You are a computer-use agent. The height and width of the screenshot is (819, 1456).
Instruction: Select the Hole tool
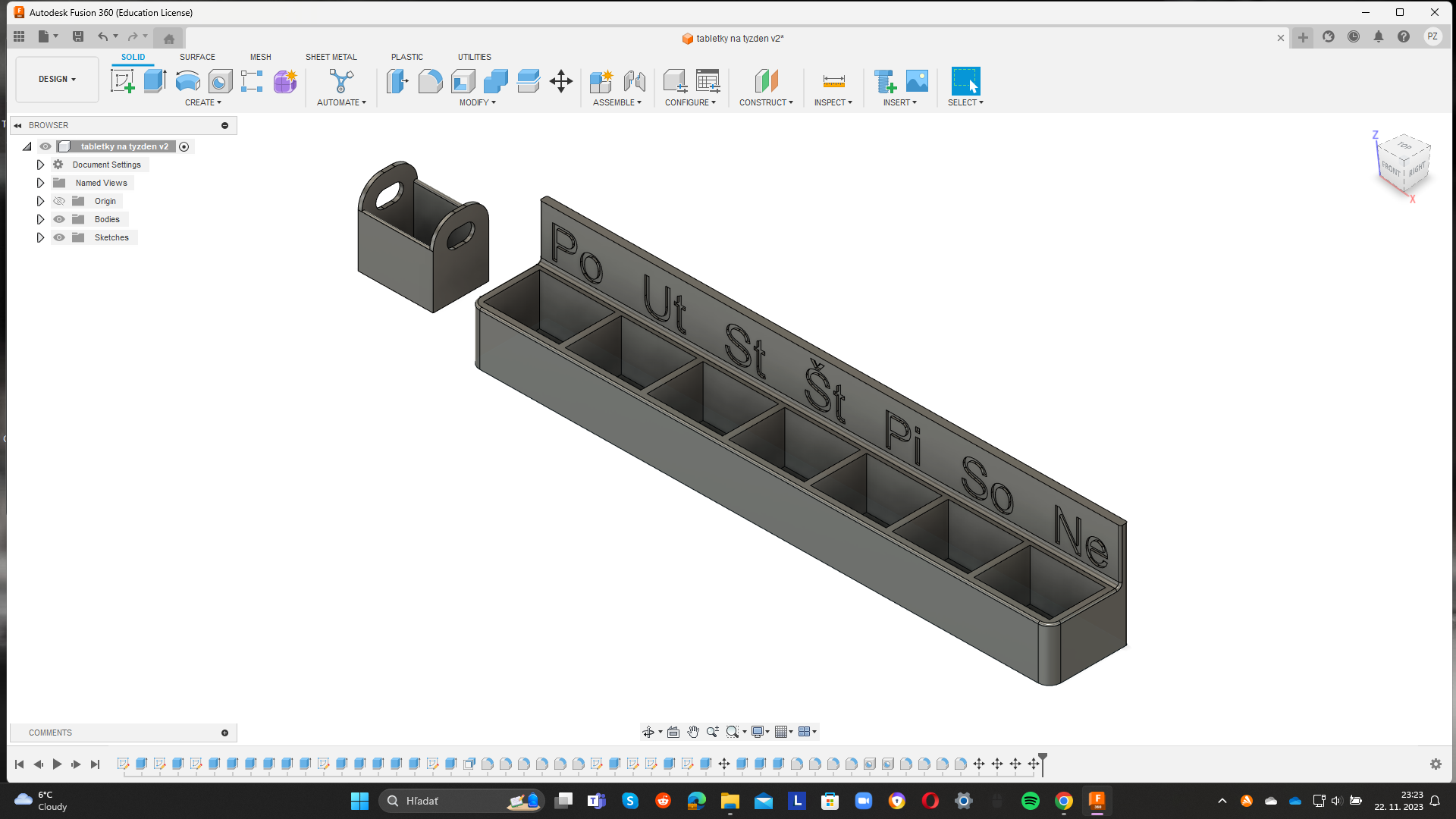tap(220, 81)
